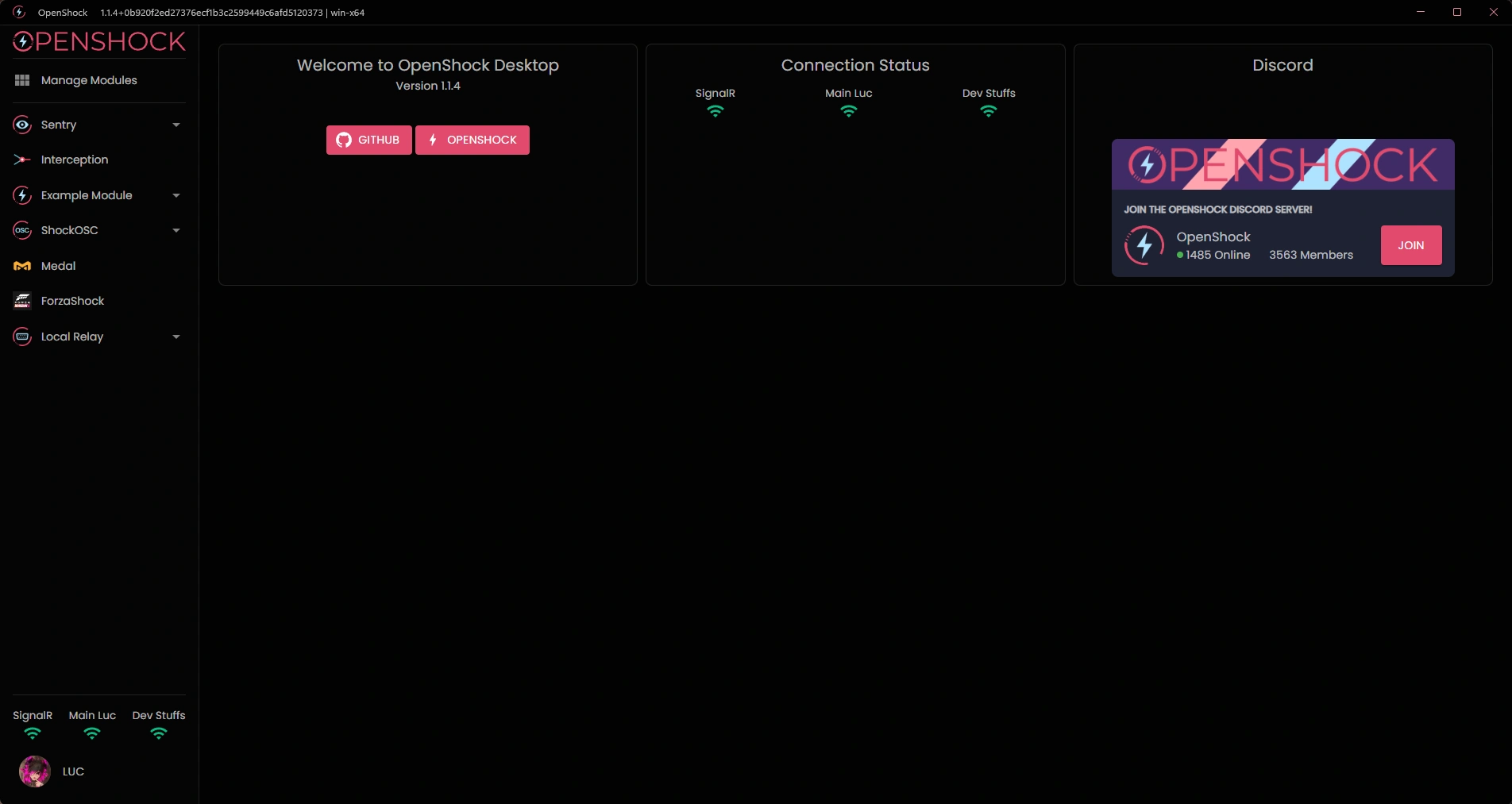1512x804 pixels.
Task: Click the Example Module lightning icon
Action: click(x=22, y=195)
